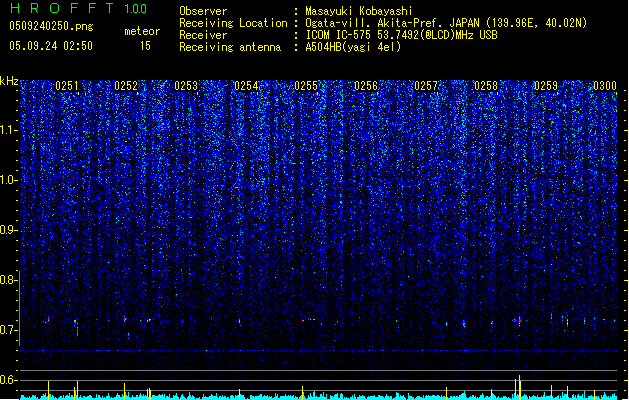Click the meteor count value 15
Image resolution: width=629 pixels, height=400 pixels.
(145, 46)
